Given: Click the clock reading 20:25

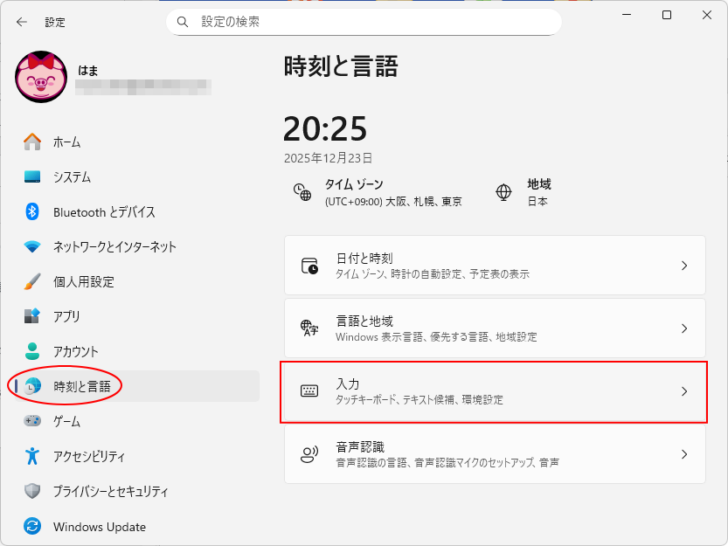Looking at the screenshot, I should click(x=325, y=129).
